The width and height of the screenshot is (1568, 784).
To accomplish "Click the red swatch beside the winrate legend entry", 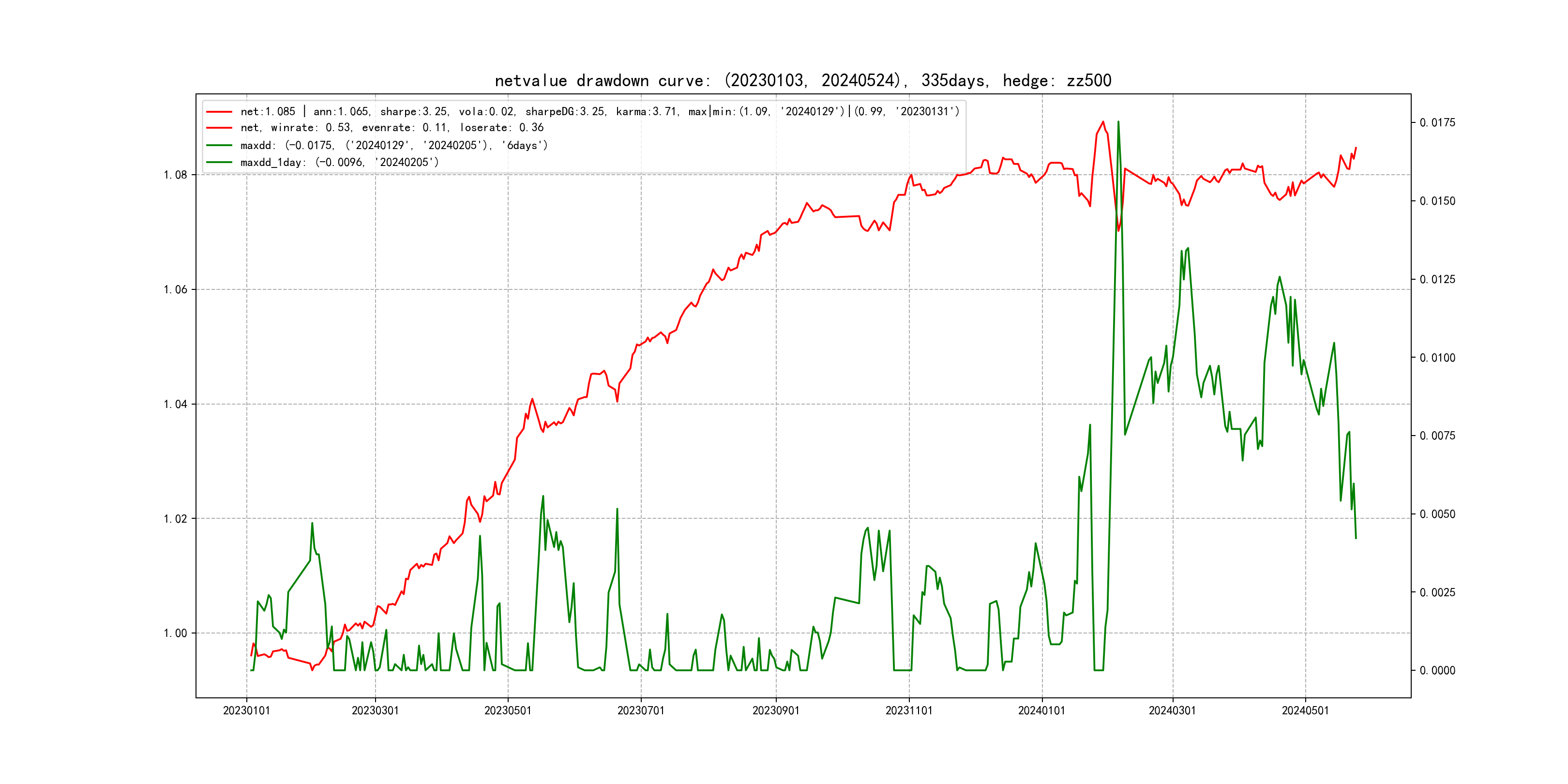I will 219,128.
